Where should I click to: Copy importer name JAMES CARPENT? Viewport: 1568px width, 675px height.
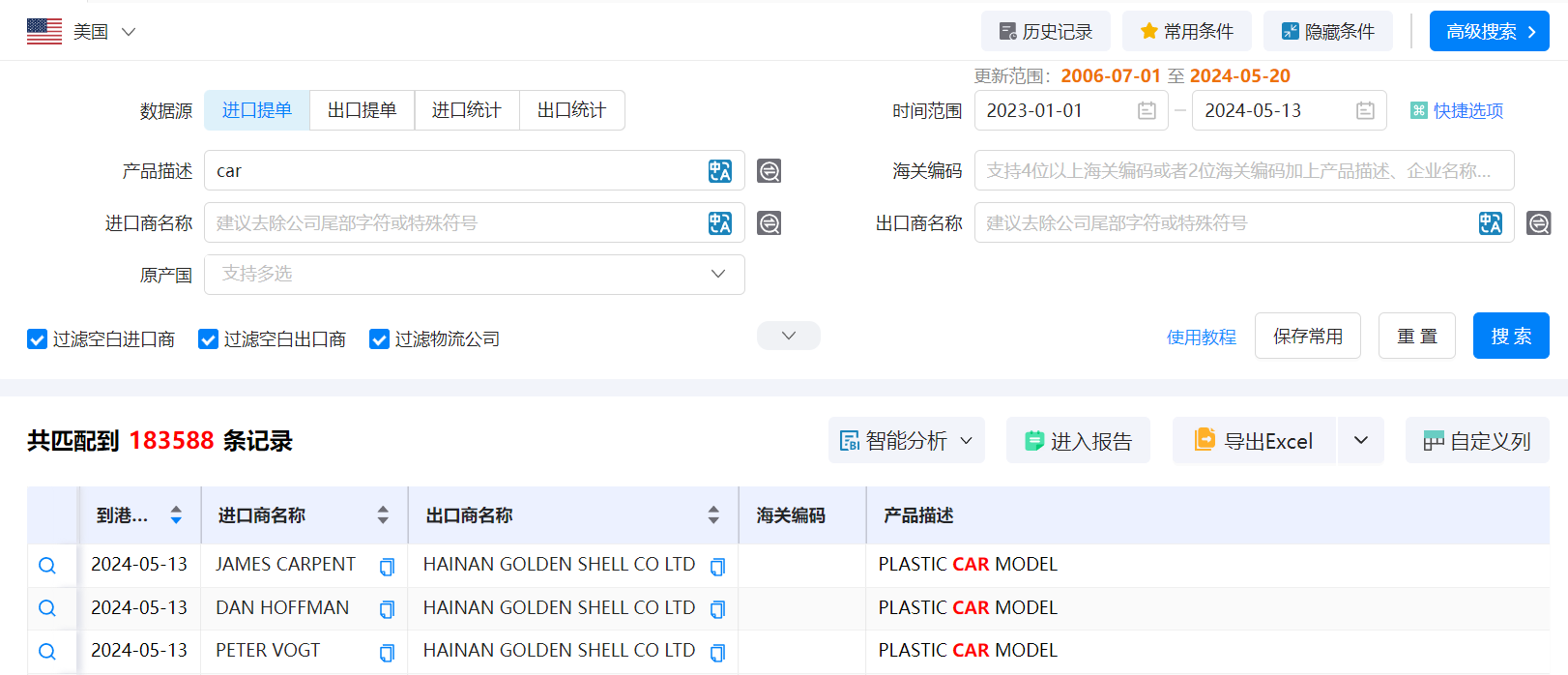pyautogui.click(x=387, y=566)
